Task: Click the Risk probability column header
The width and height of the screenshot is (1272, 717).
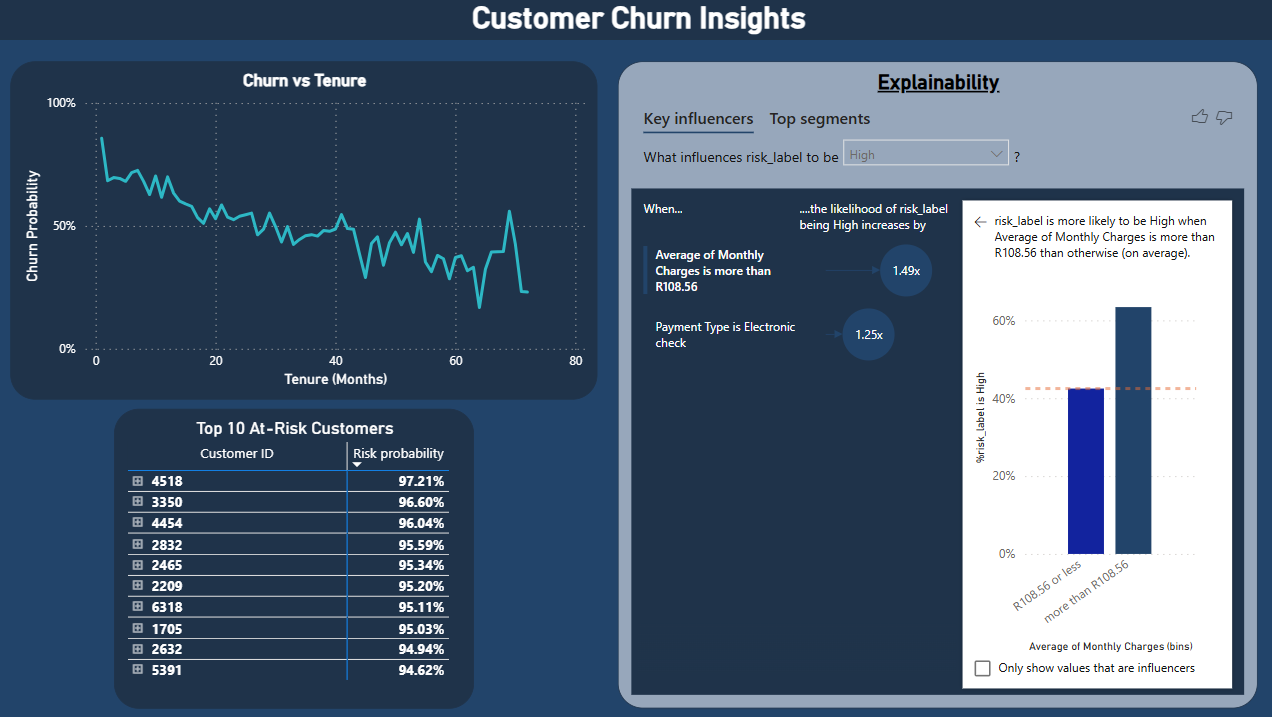Action: 398,454
